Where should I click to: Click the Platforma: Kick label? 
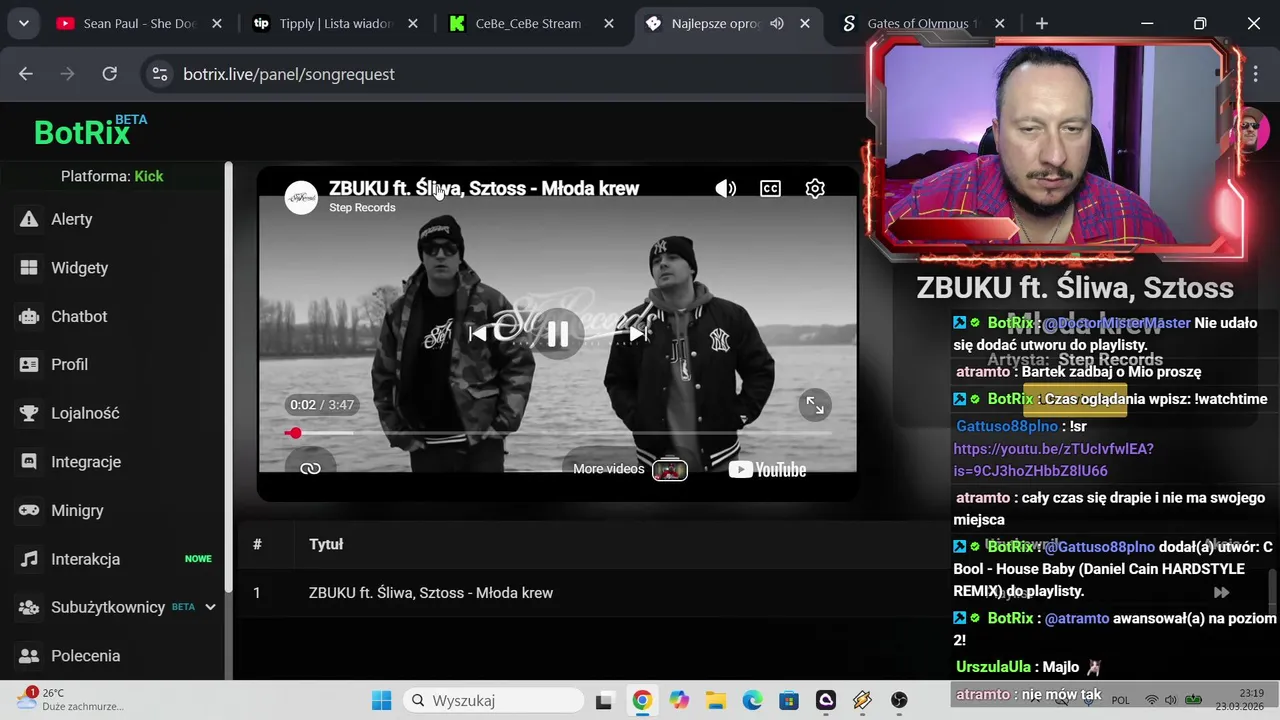pyautogui.click(x=112, y=176)
